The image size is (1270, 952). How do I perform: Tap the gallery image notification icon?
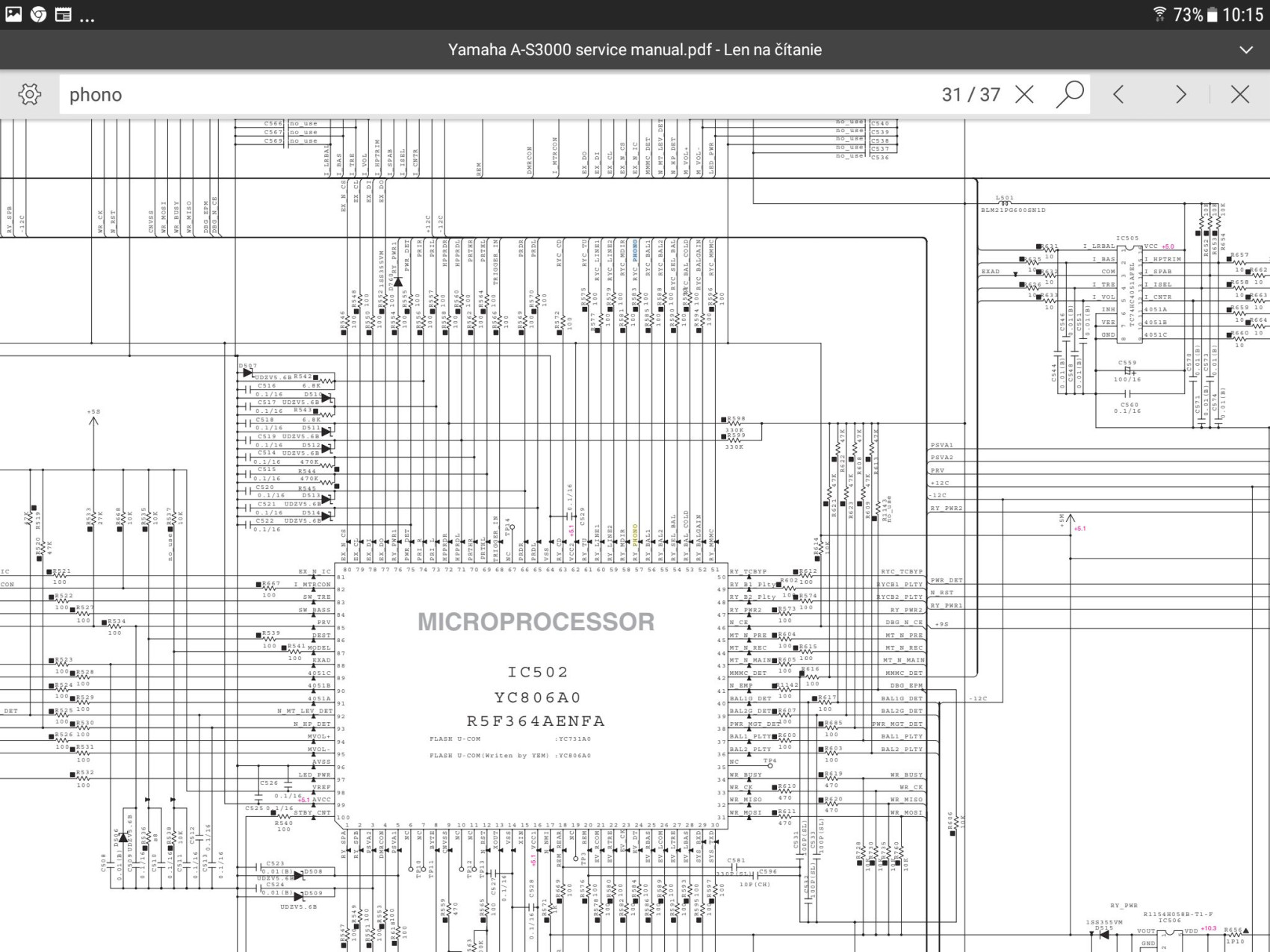(x=13, y=14)
